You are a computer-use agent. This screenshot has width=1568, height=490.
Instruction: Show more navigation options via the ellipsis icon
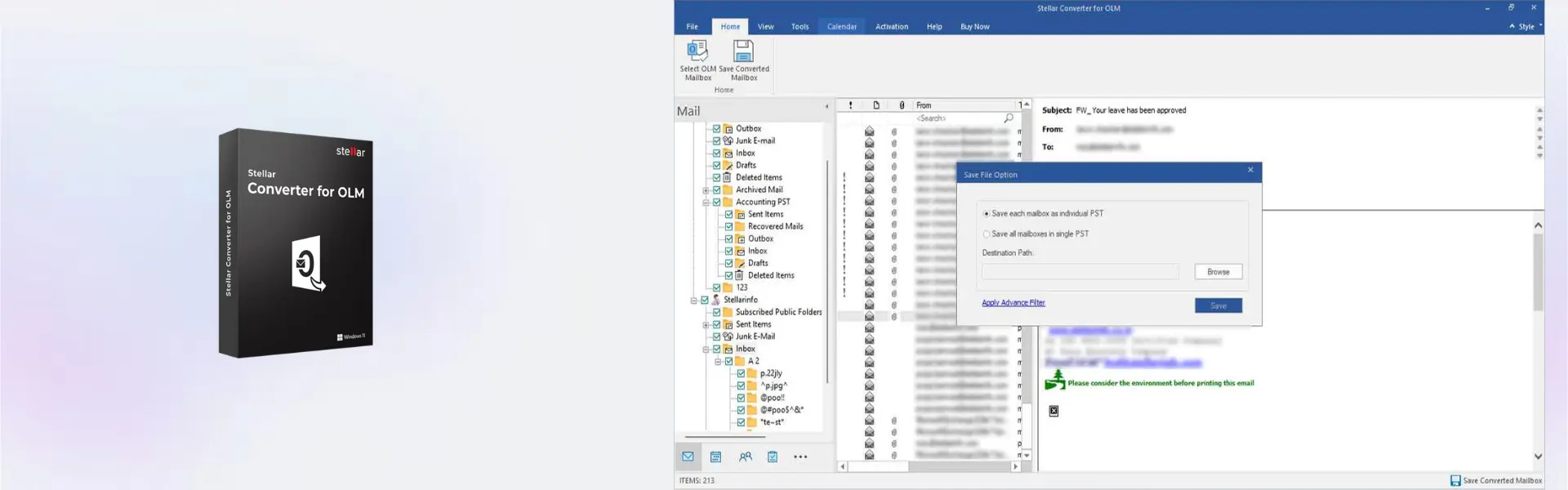800,457
